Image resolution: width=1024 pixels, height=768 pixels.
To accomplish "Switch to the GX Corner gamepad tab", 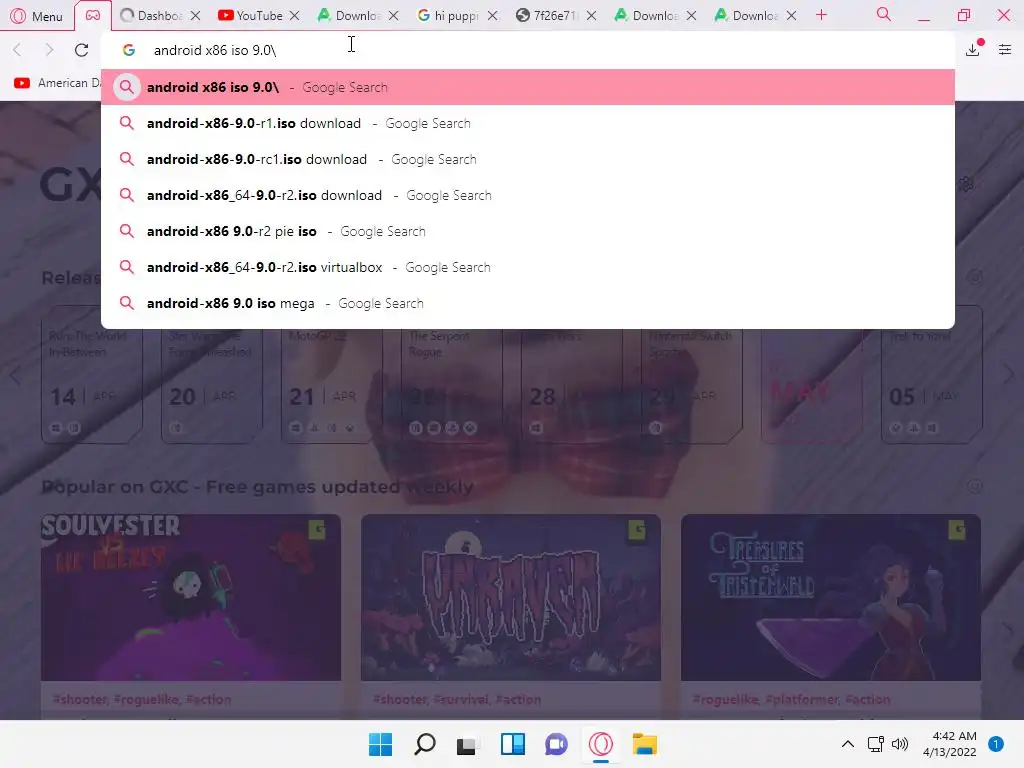I will point(93,16).
